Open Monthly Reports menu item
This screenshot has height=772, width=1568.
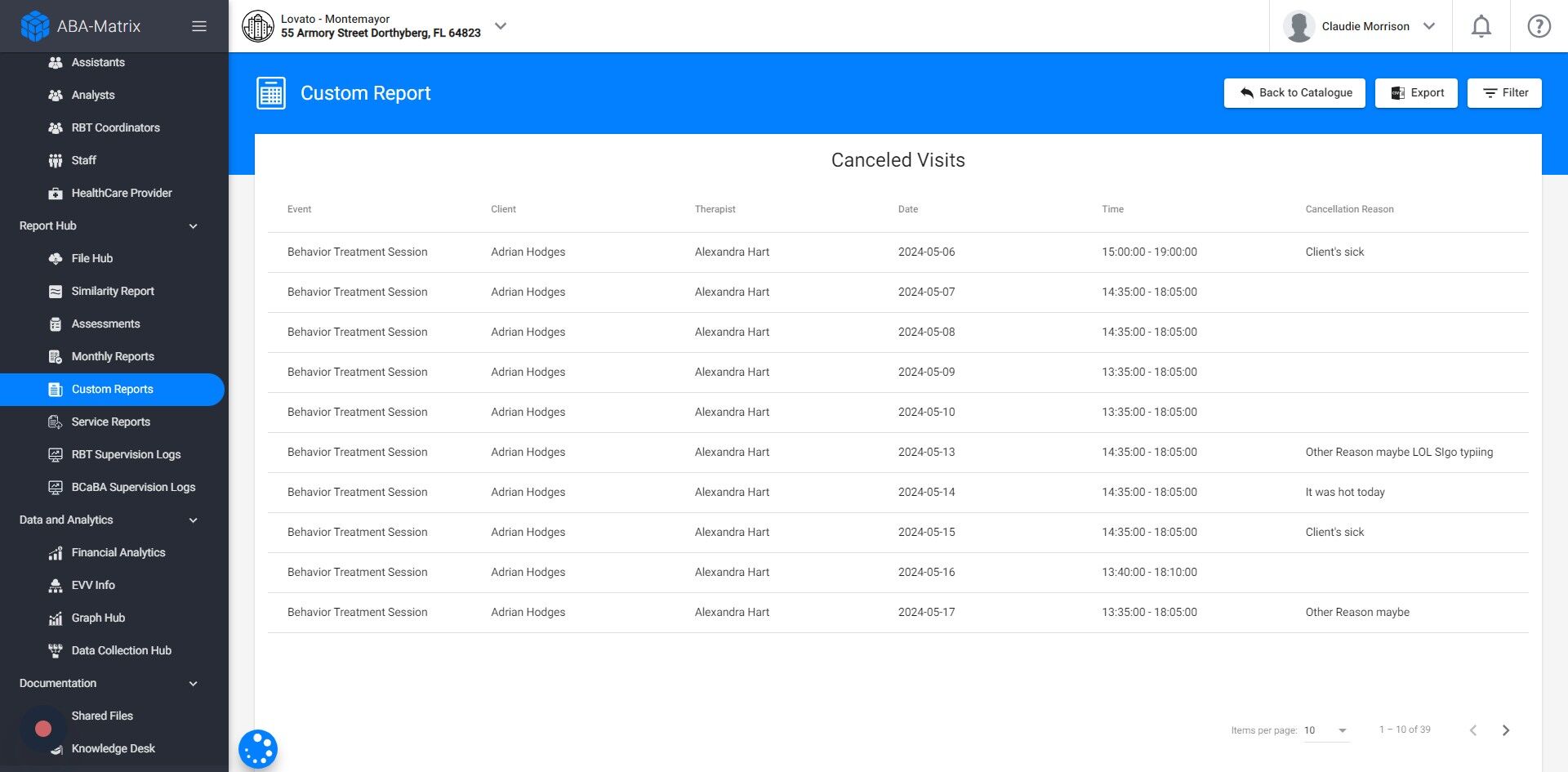click(113, 356)
